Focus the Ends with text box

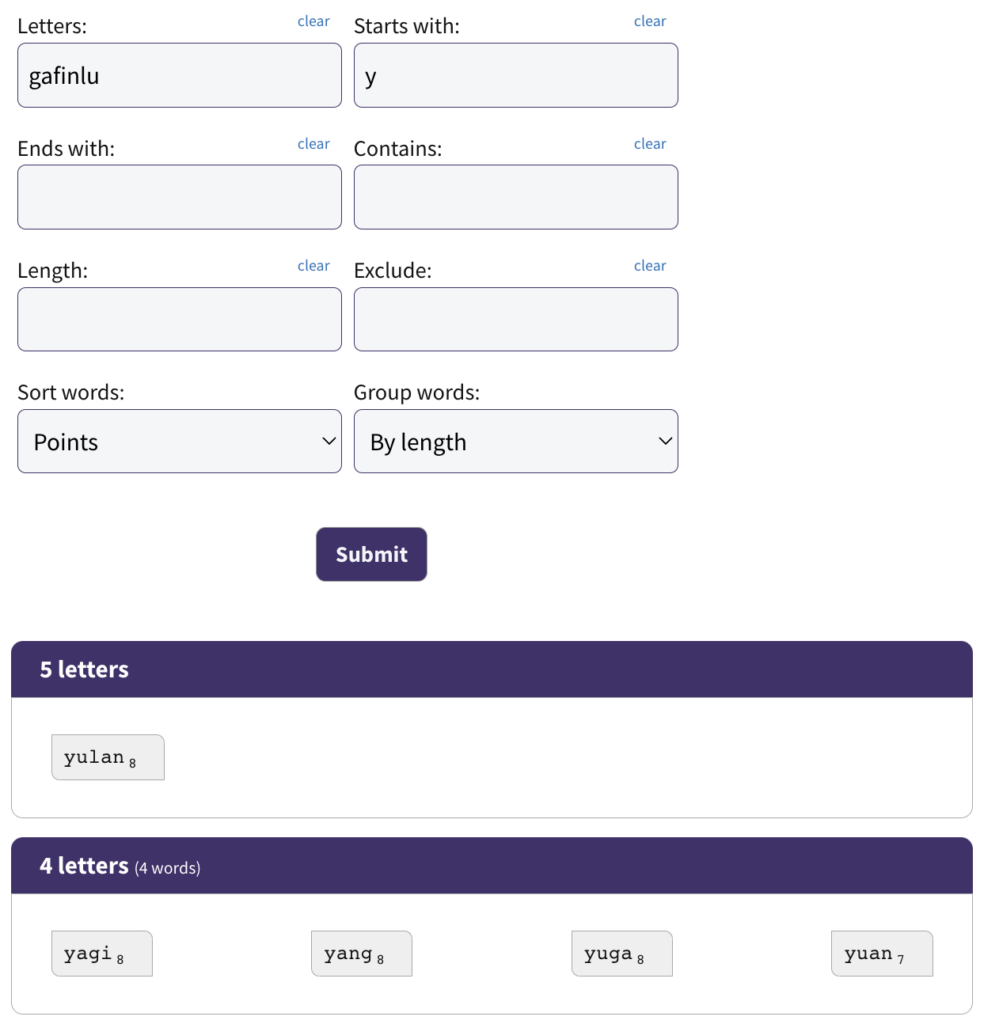pyautogui.click(x=180, y=197)
